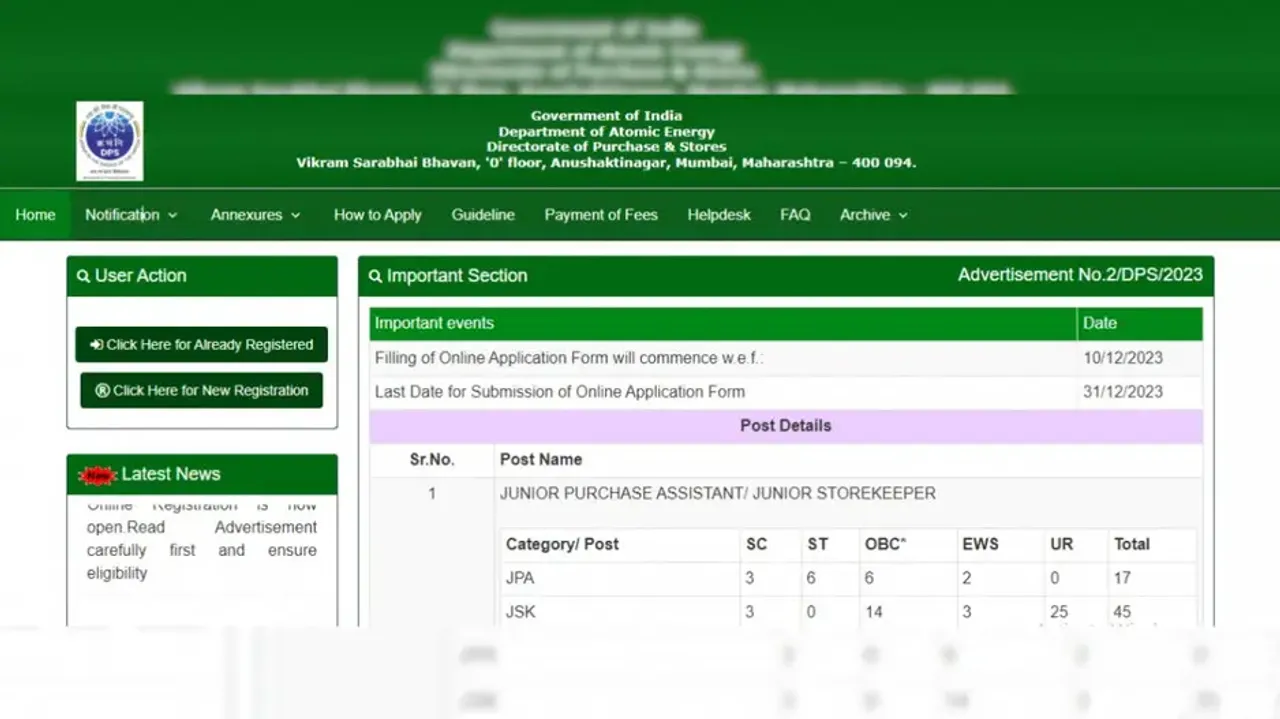Viewport: 1280px width, 719px height.
Task: Click the magnifier icon beside User Action
Action: (82, 276)
